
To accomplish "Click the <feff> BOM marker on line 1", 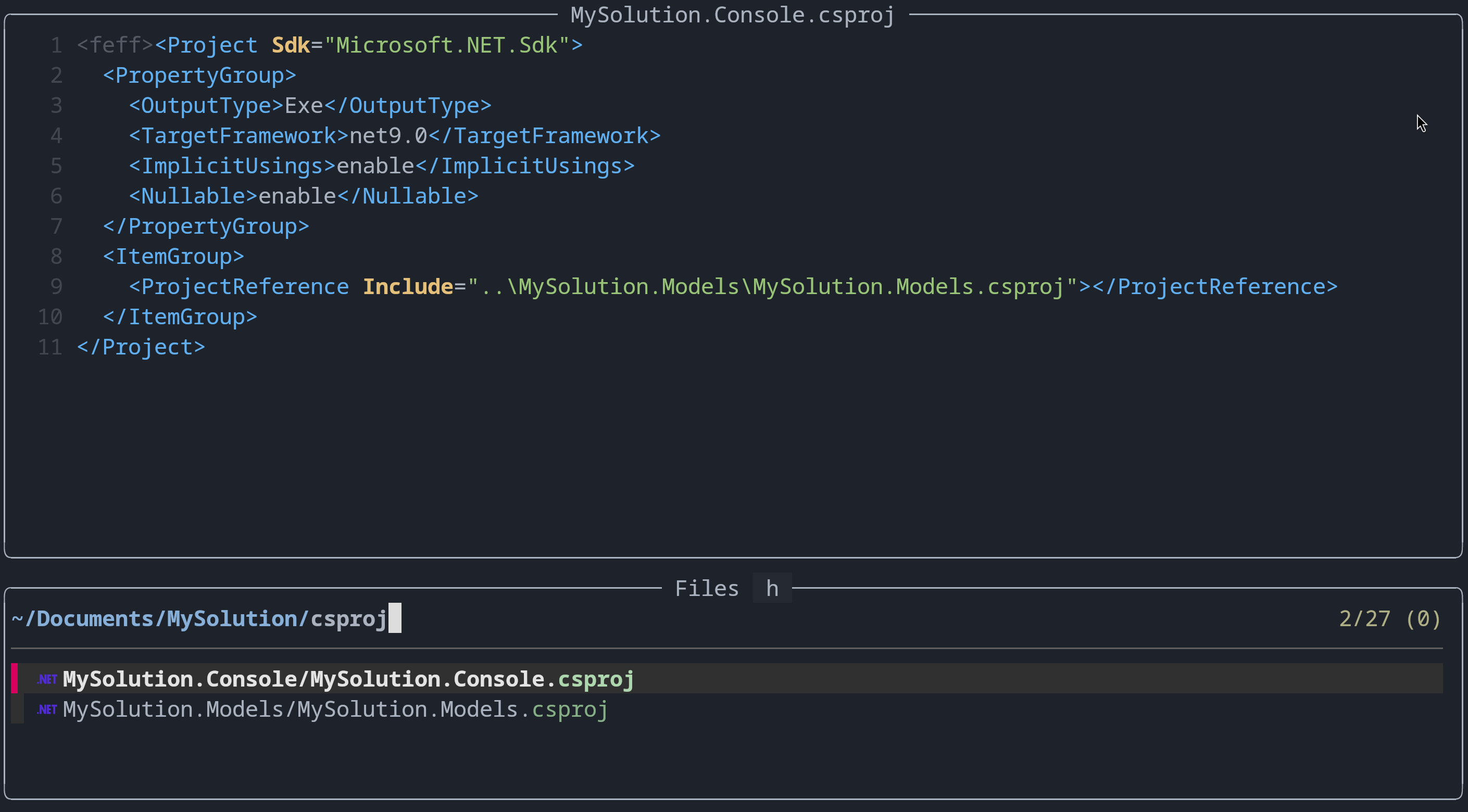I will click(116, 45).
